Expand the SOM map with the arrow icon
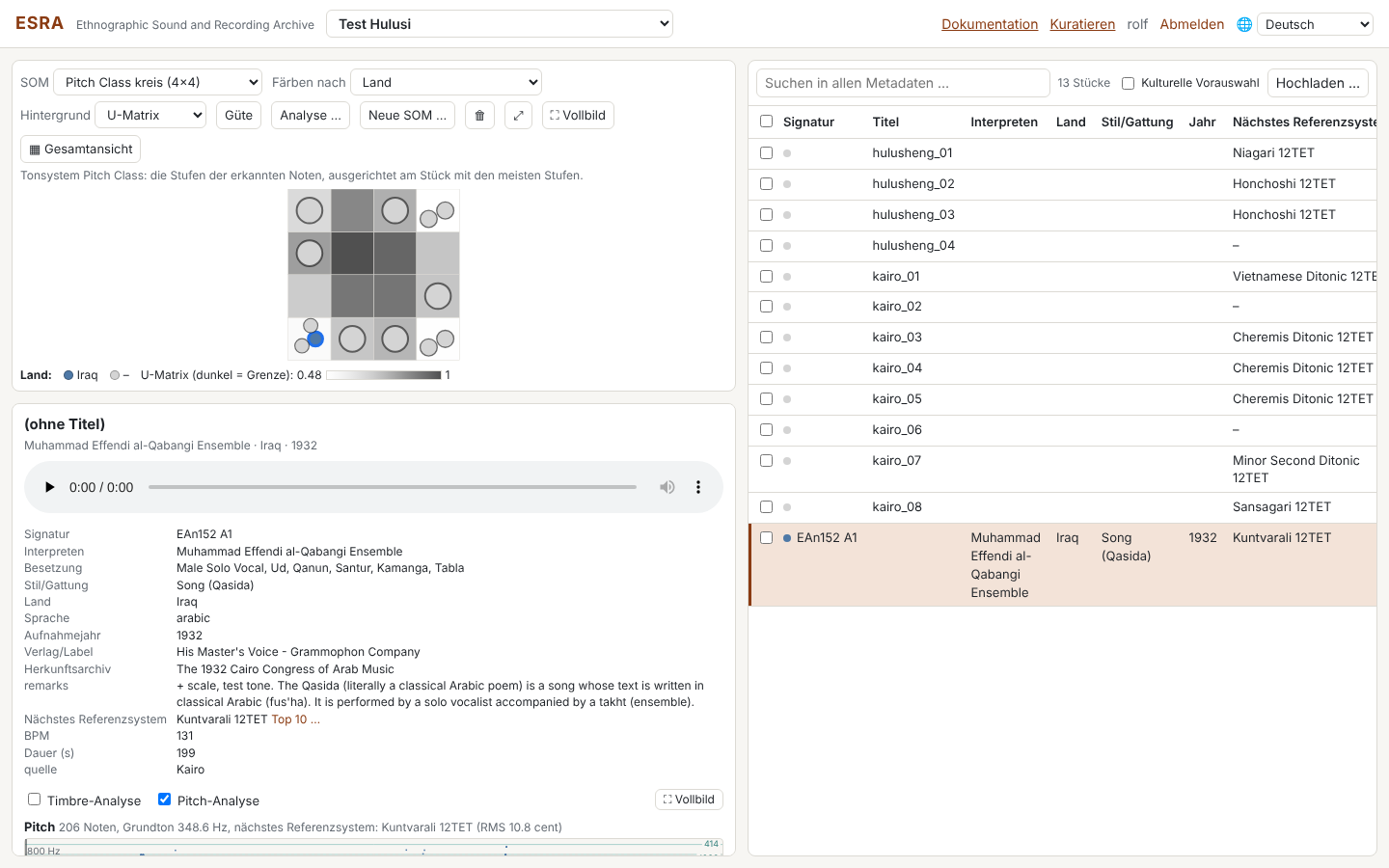Image resolution: width=1389 pixels, height=868 pixels. click(518, 116)
